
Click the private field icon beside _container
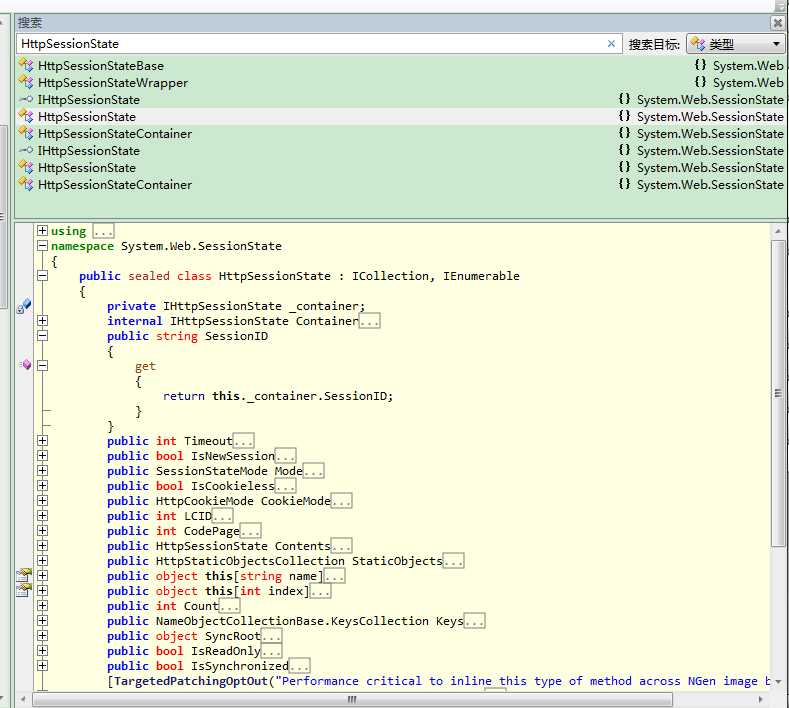click(x=24, y=306)
